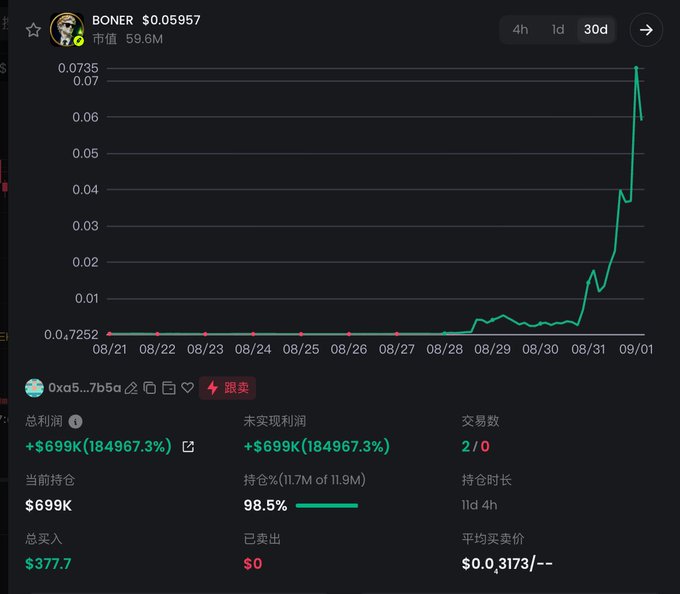Click BONER token name text

point(112,20)
